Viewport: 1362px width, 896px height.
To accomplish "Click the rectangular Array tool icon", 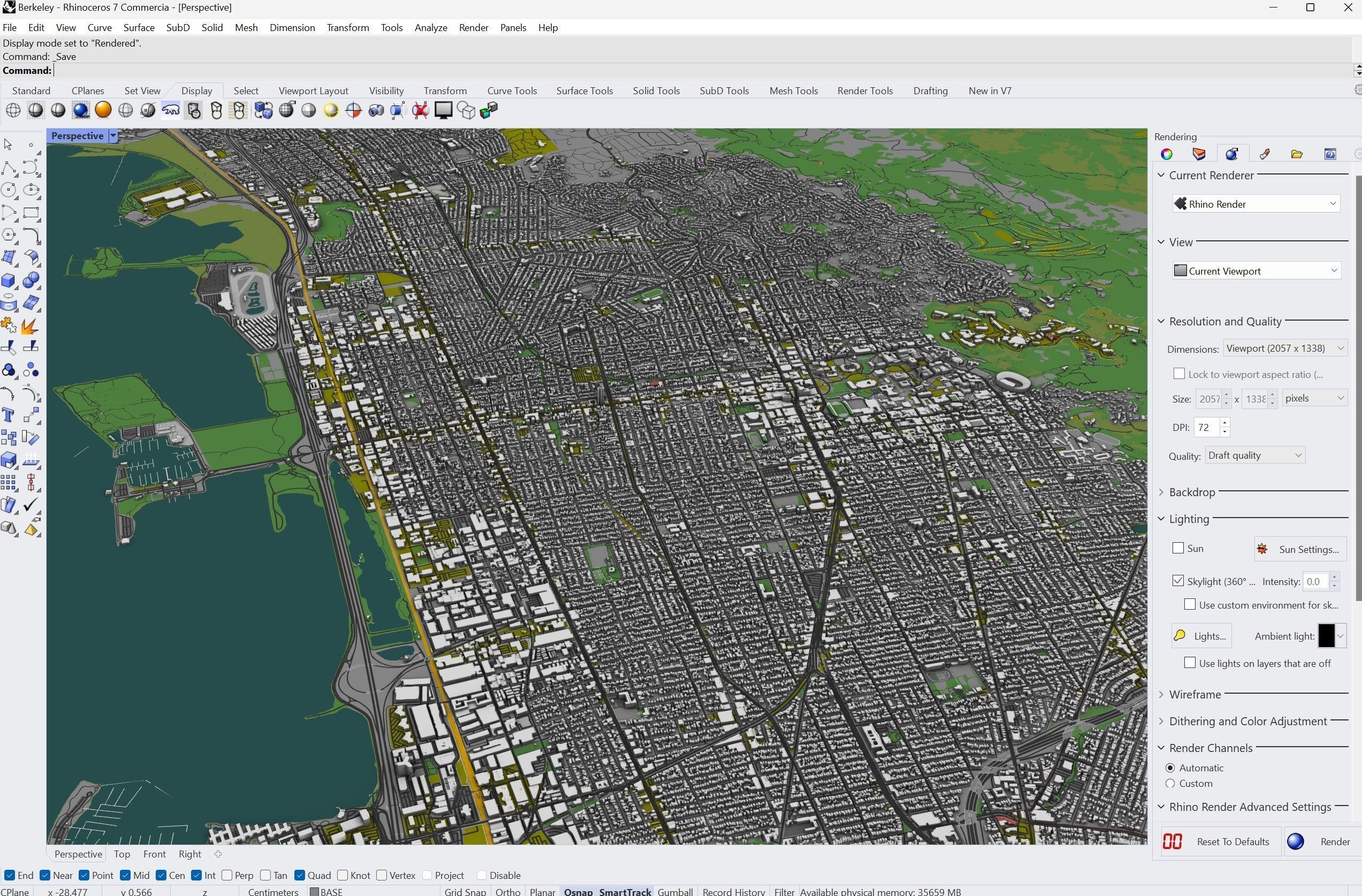I will (9, 483).
